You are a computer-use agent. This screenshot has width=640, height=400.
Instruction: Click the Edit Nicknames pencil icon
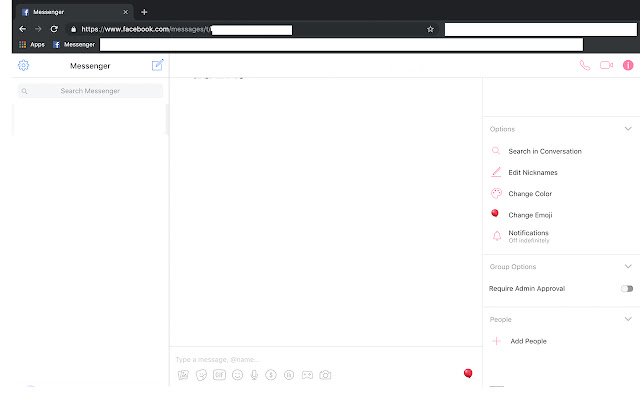[496, 172]
